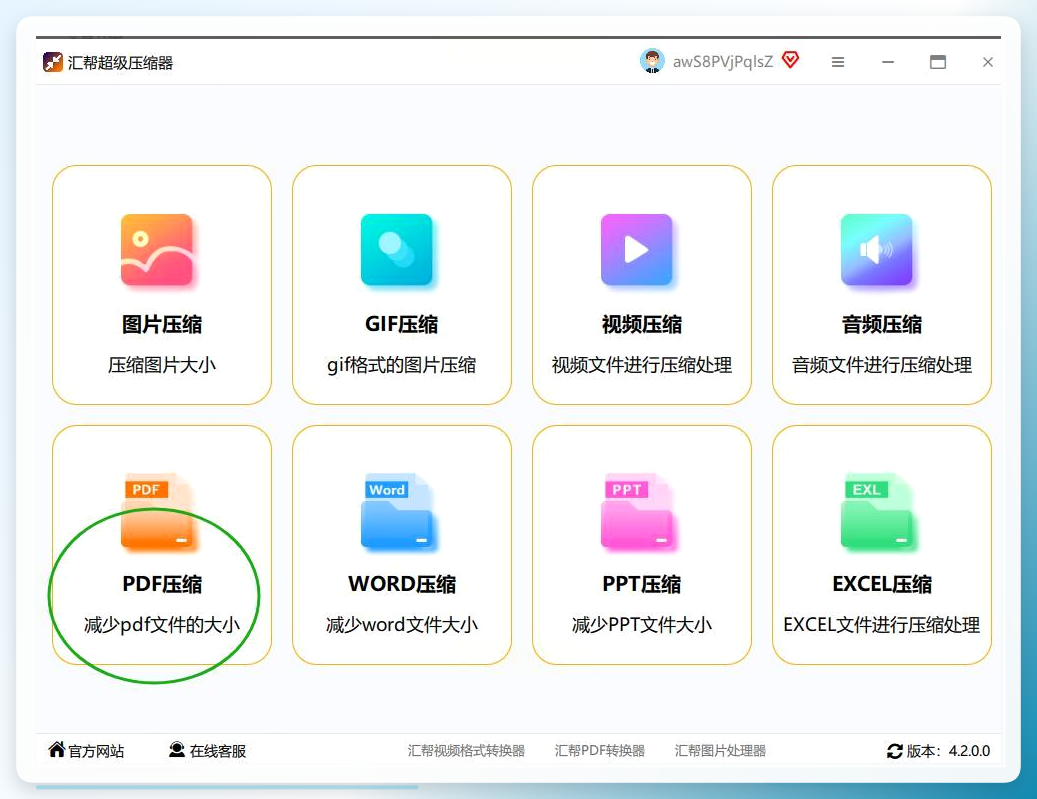Select the teal GIF压缩 icon
The height and width of the screenshot is (799, 1037).
click(397, 249)
